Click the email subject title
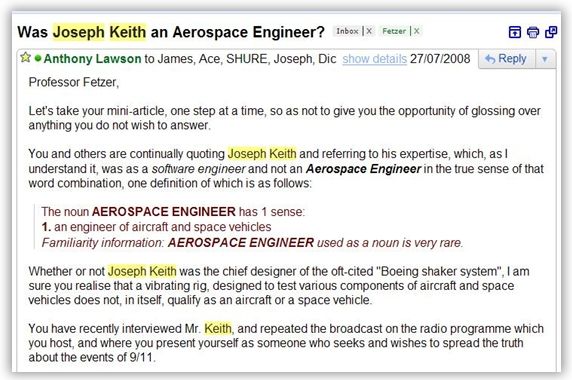The image size is (572, 380). (171, 32)
